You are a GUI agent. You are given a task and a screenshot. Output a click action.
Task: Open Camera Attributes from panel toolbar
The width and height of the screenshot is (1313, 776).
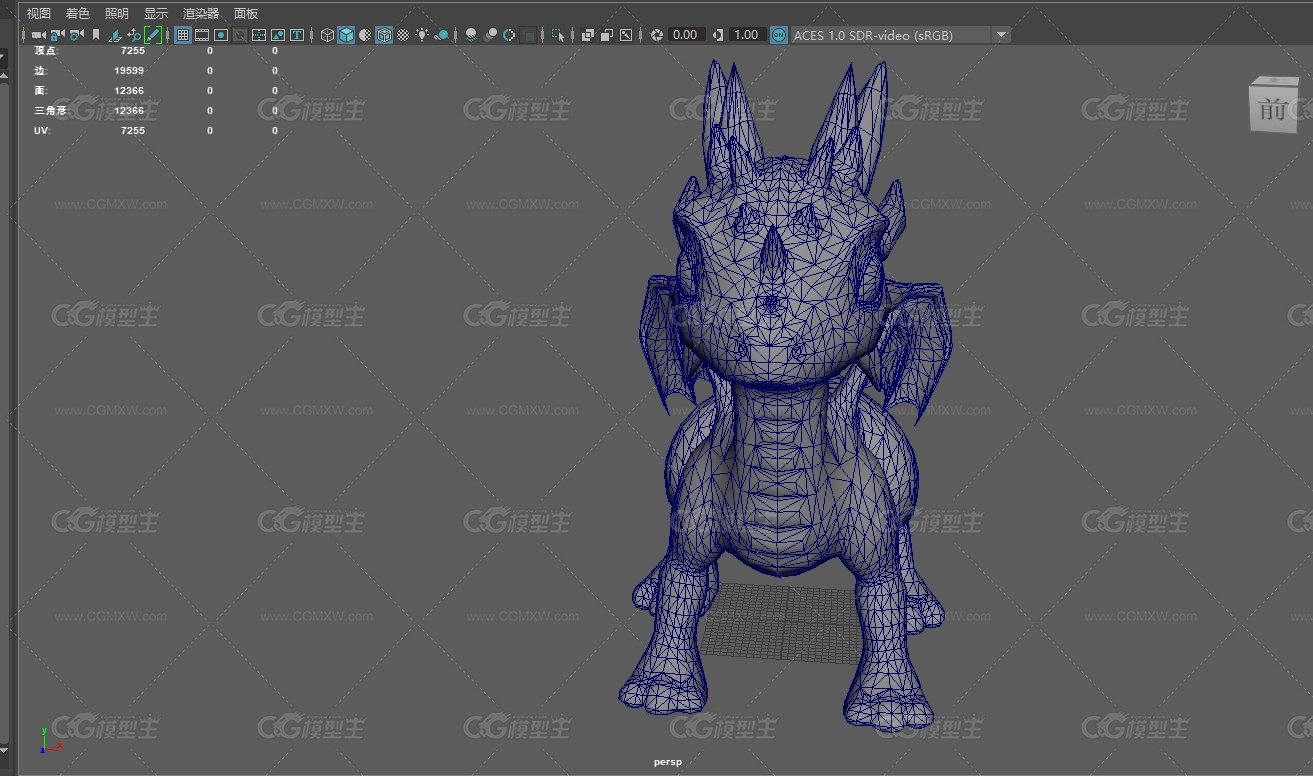point(76,35)
